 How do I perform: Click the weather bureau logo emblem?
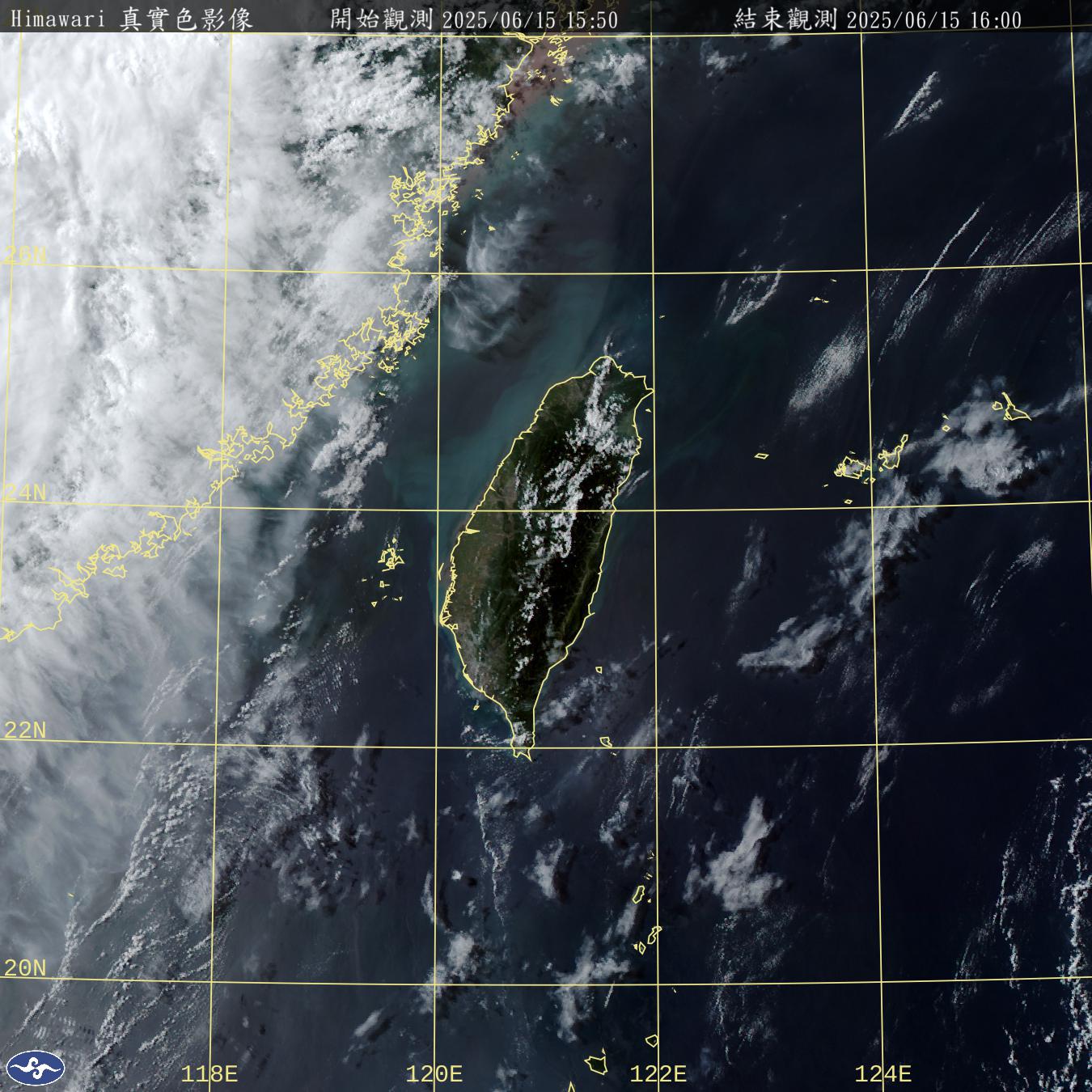point(34,1069)
